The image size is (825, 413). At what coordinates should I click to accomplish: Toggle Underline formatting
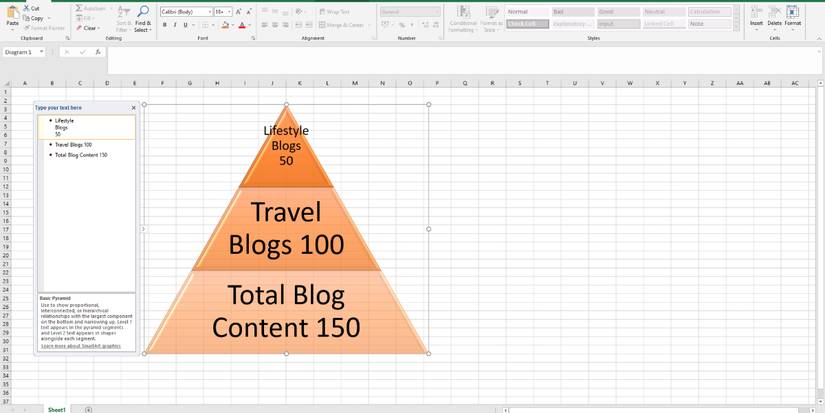[185, 25]
